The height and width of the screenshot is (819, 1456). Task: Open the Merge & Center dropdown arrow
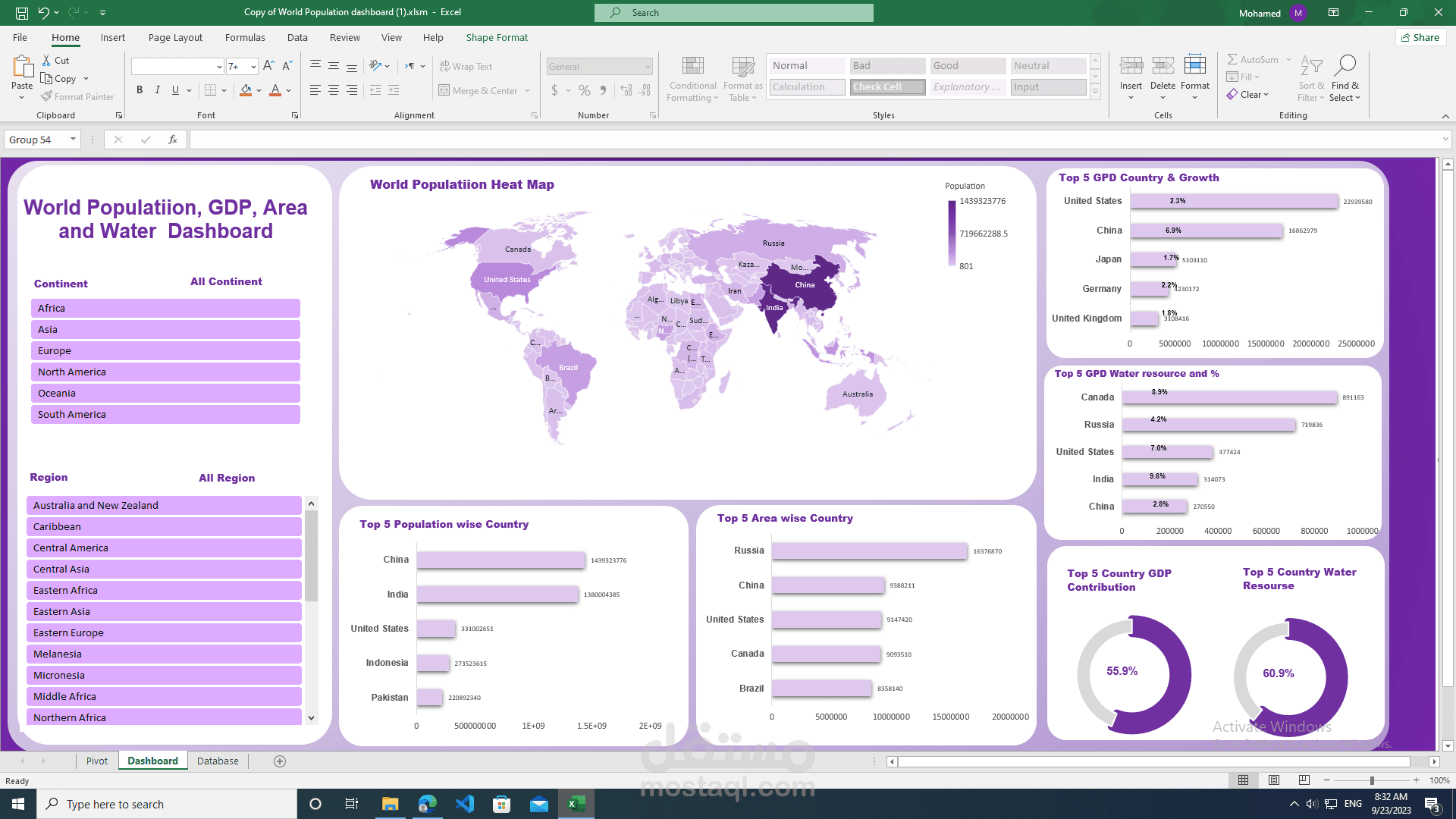click(528, 91)
